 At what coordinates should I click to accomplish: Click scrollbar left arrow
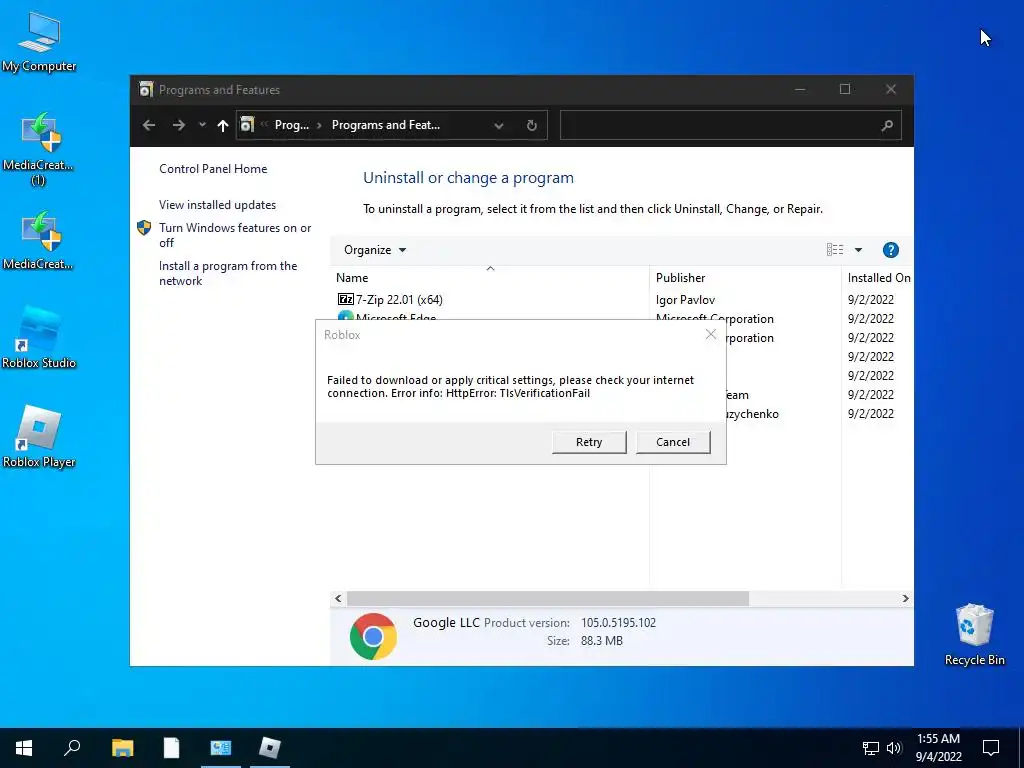[x=338, y=598]
